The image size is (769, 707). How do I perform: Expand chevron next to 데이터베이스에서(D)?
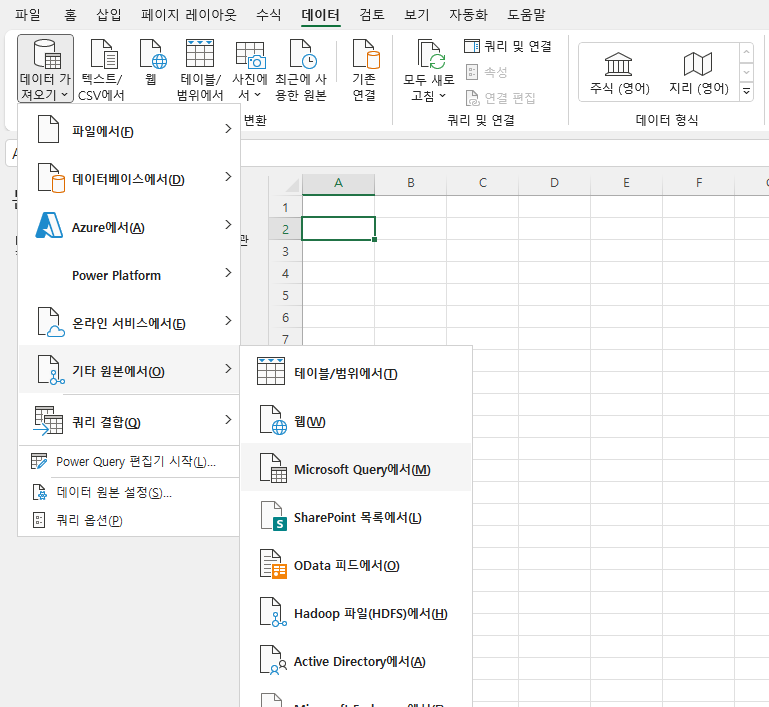(x=228, y=177)
